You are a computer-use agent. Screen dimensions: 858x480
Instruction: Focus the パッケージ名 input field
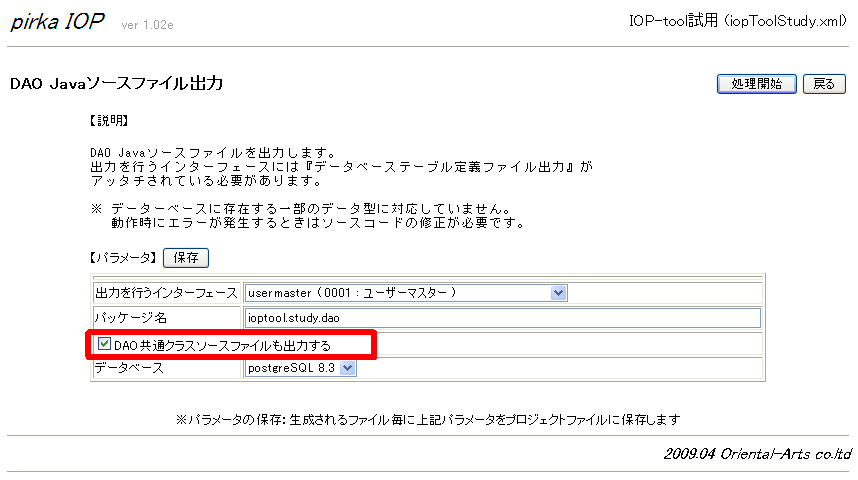click(502, 318)
